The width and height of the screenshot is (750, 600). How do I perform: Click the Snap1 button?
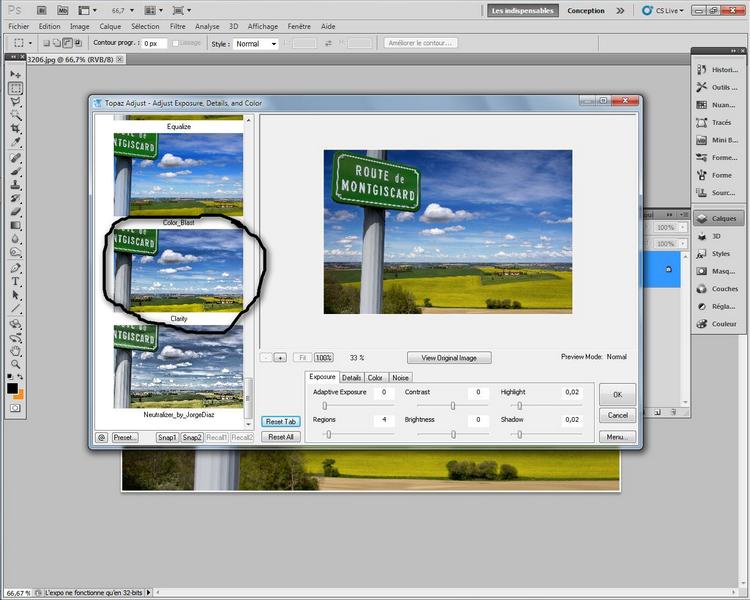(167, 437)
